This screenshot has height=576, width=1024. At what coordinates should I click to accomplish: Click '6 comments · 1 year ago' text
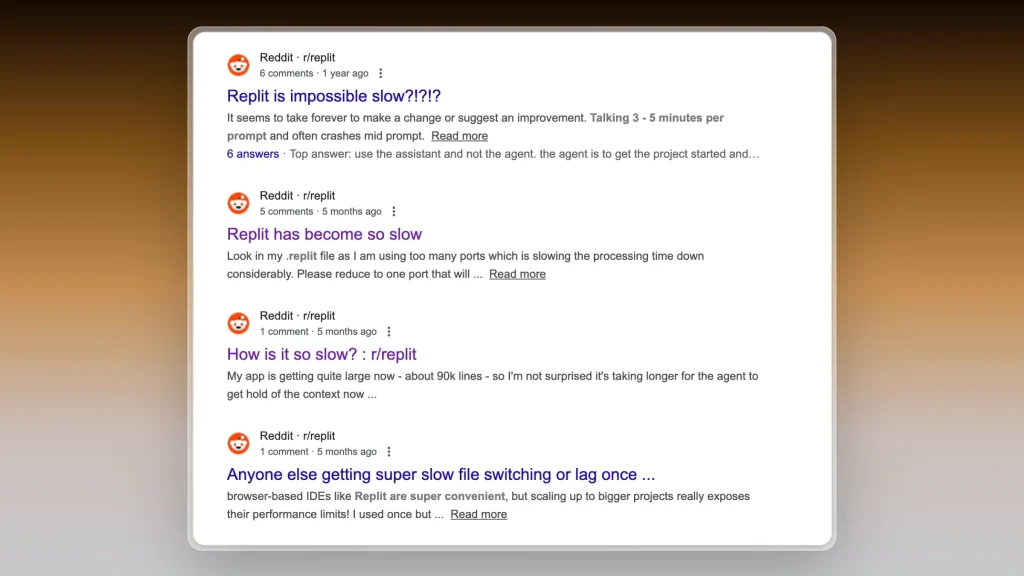coord(314,73)
